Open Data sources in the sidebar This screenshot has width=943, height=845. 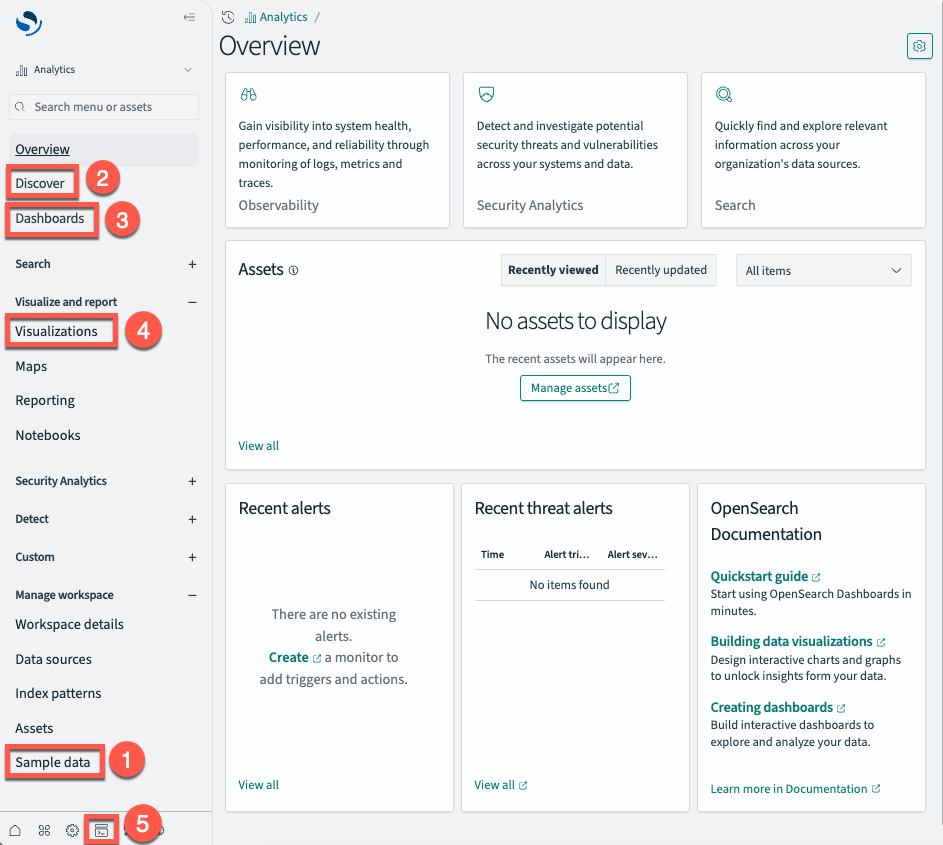54,659
